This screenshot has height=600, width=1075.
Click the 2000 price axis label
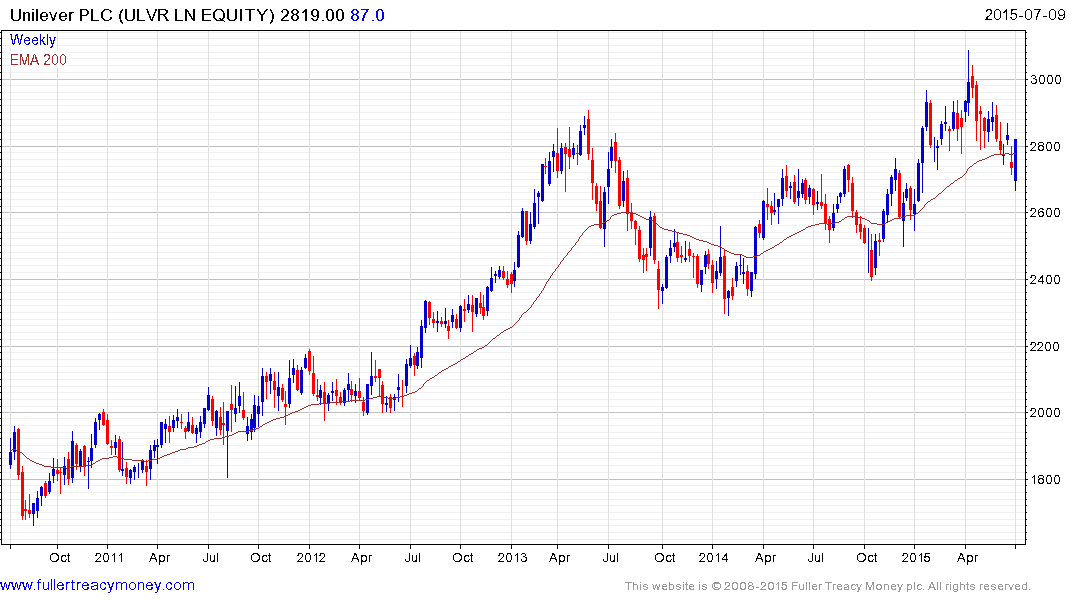(1046, 413)
